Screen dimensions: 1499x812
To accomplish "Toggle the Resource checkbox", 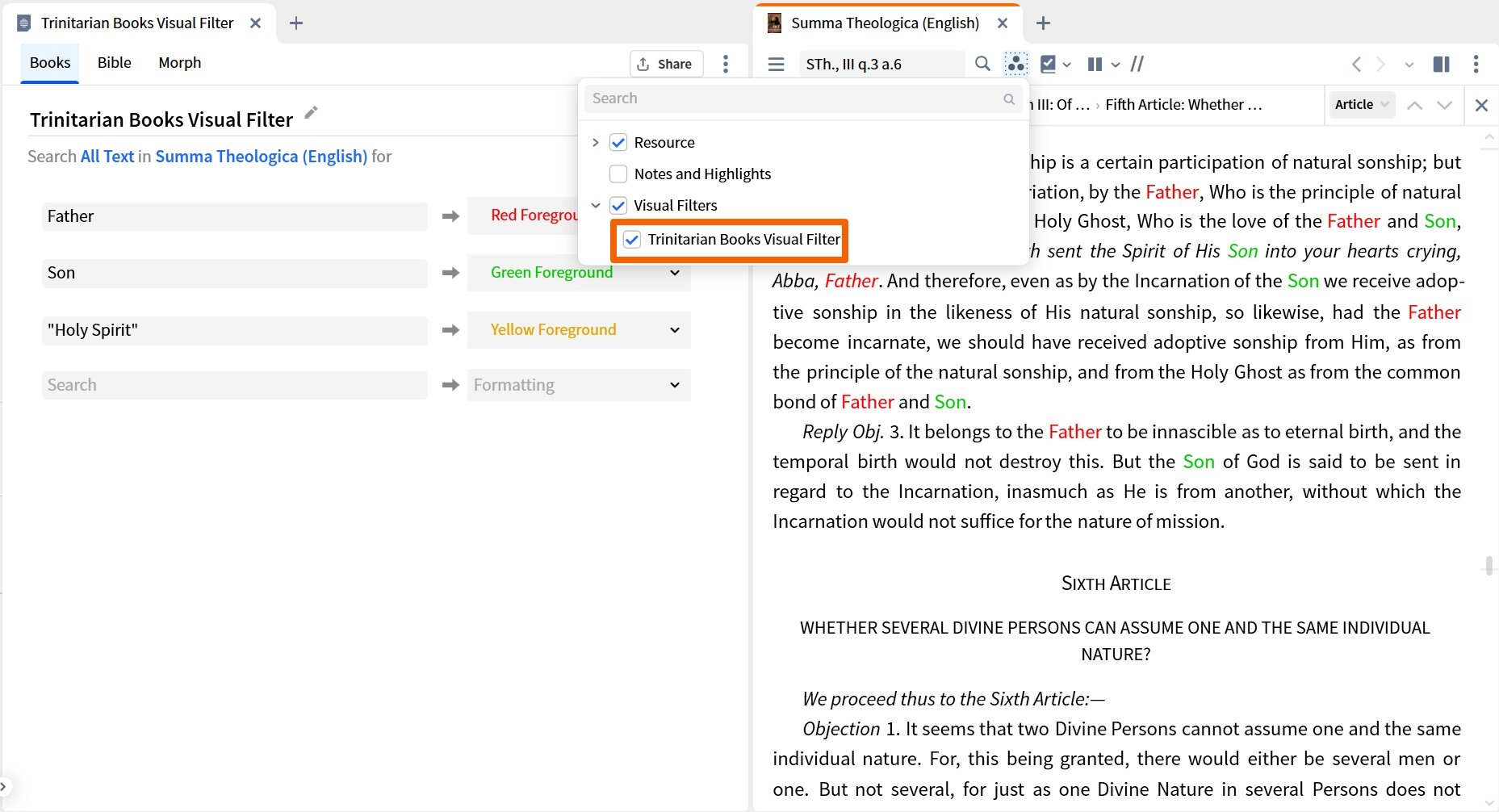I will tap(618, 142).
